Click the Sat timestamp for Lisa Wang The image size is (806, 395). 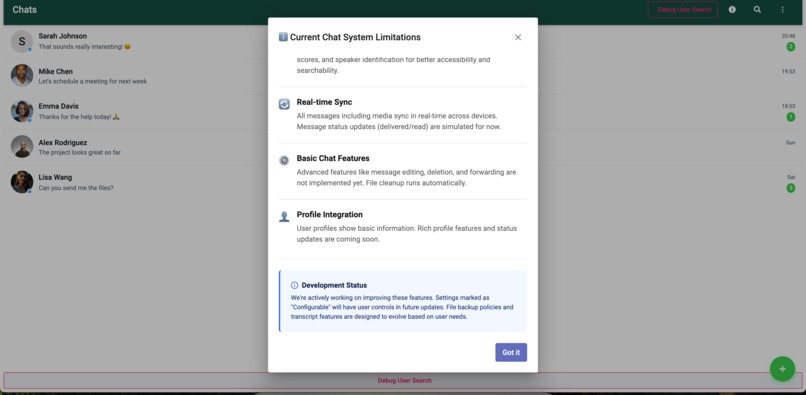tap(791, 177)
